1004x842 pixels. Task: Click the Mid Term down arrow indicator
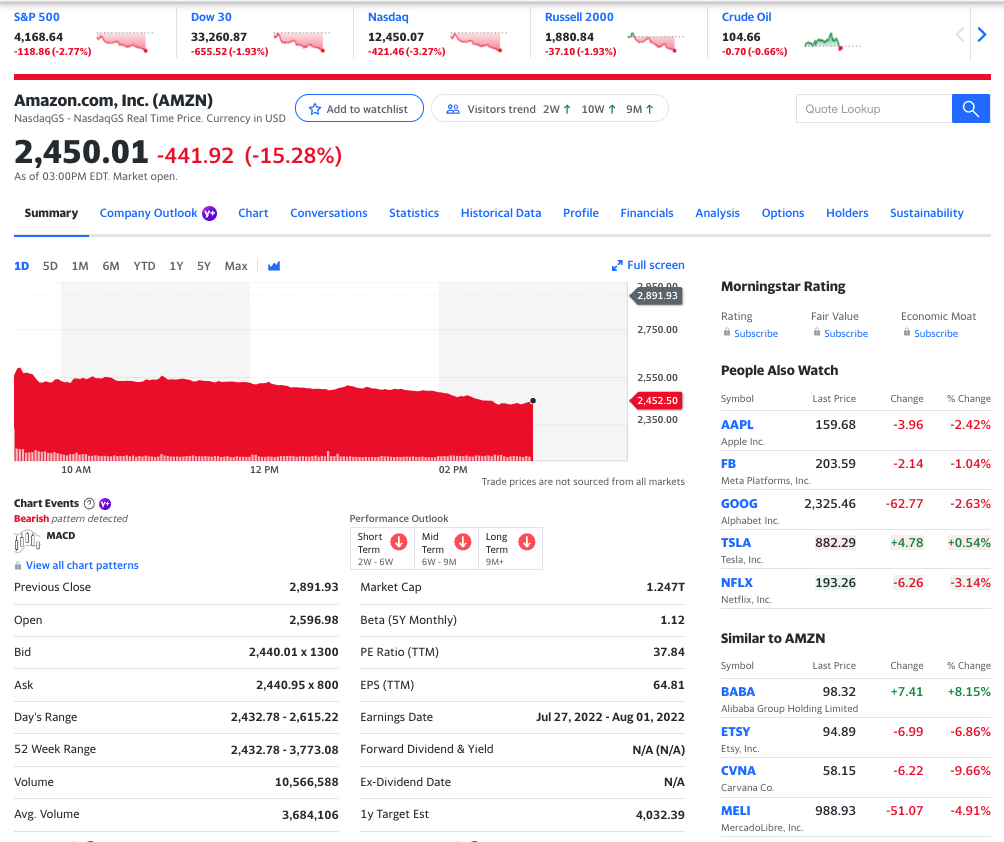tap(463, 542)
